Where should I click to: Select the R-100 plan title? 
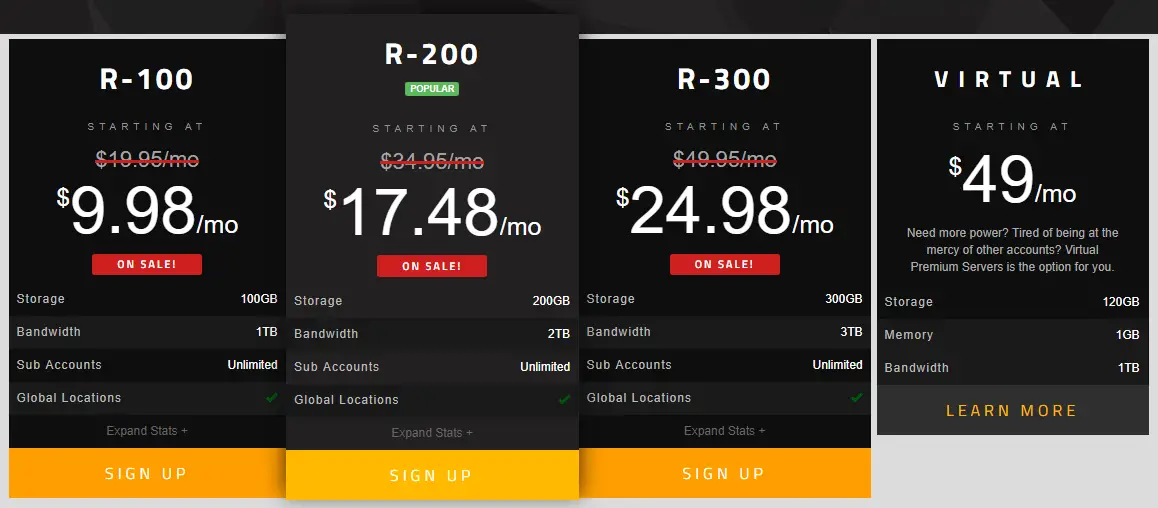(x=147, y=79)
